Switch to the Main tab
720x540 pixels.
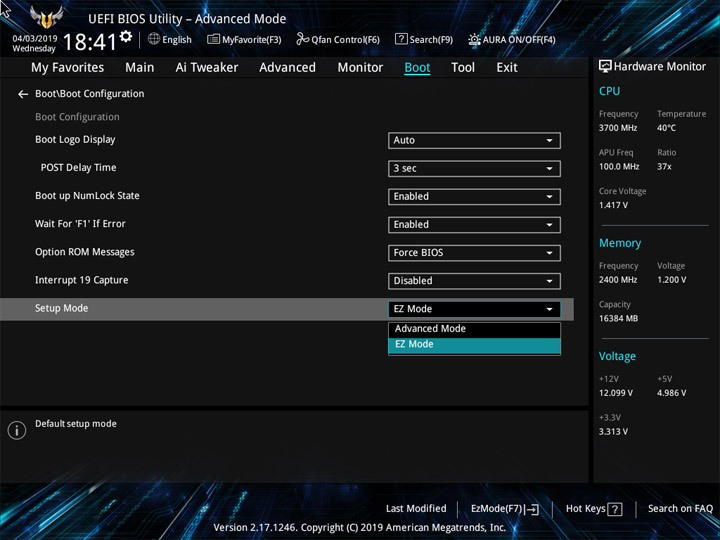click(x=140, y=68)
